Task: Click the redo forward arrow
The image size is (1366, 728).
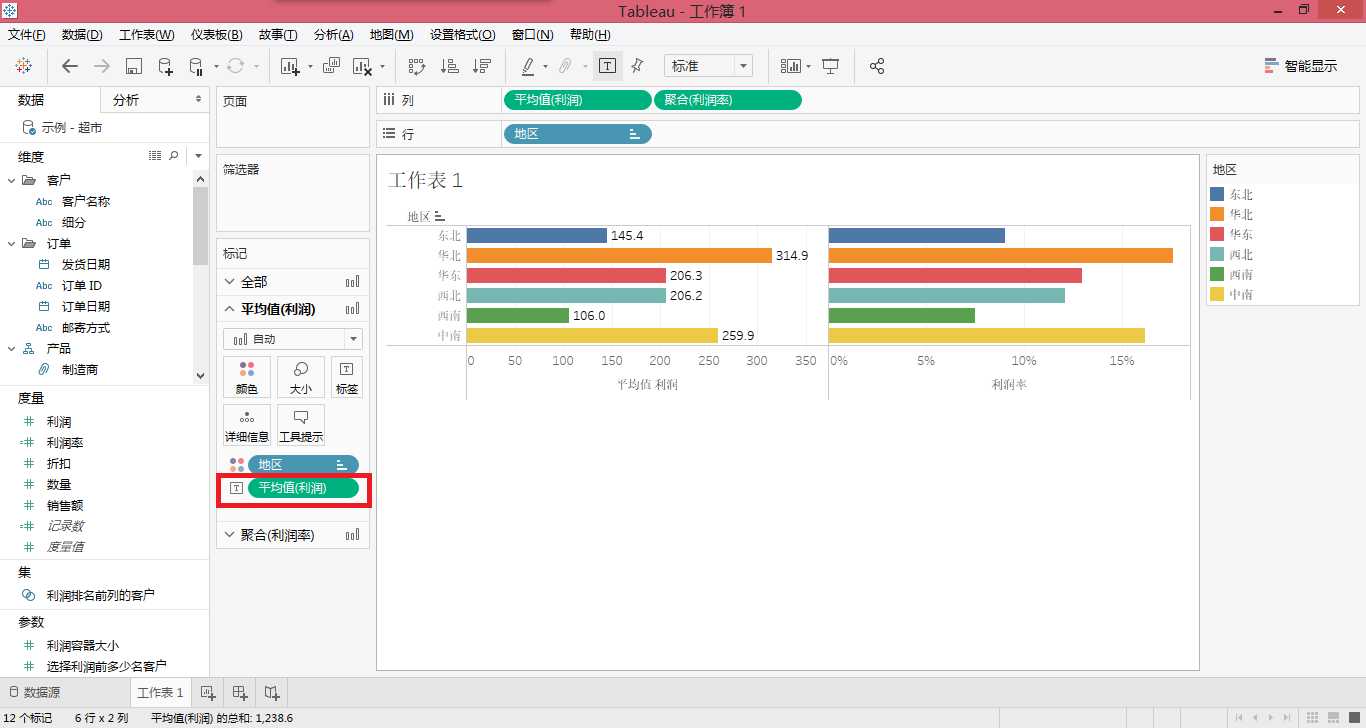Action: tap(101, 66)
